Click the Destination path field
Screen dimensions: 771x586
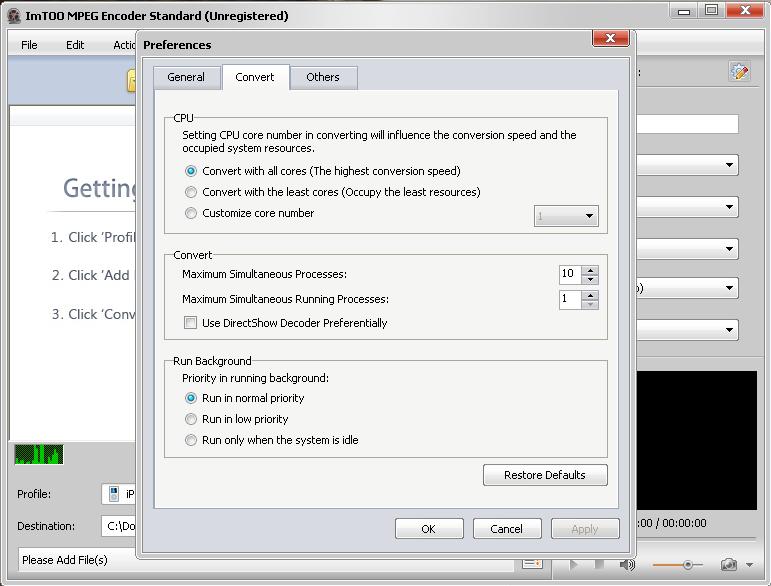pyautogui.click(x=119, y=526)
